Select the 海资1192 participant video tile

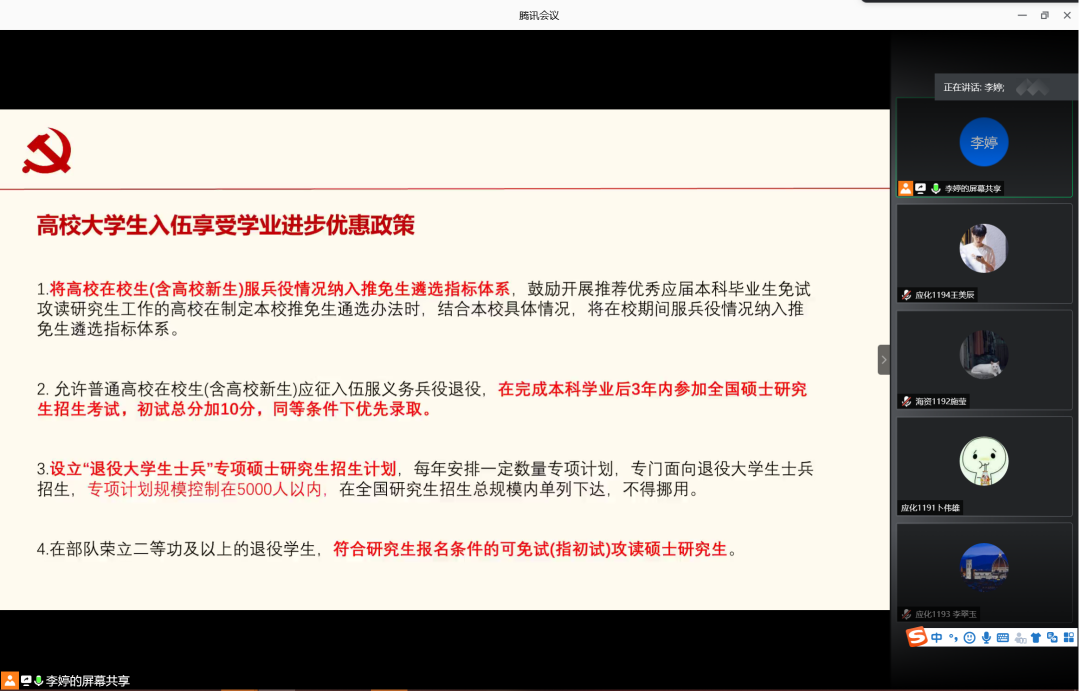click(x=984, y=356)
